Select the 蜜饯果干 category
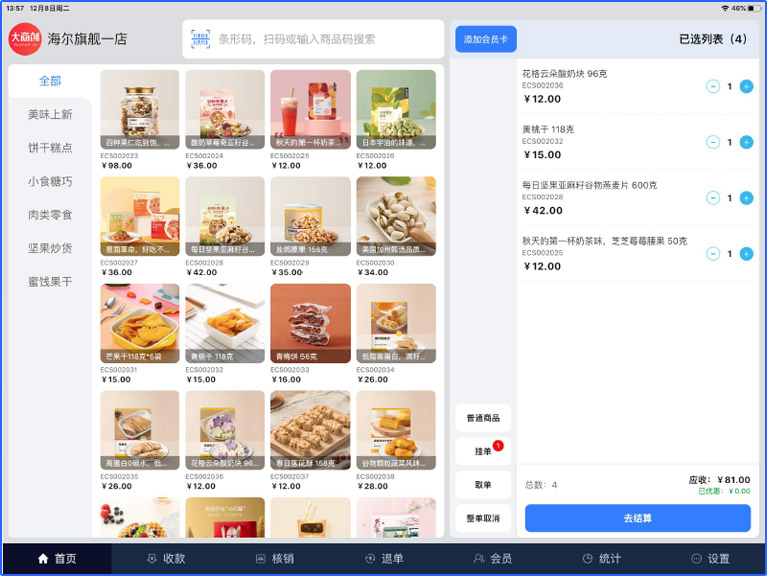The width and height of the screenshot is (767, 576). click(x=50, y=282)
